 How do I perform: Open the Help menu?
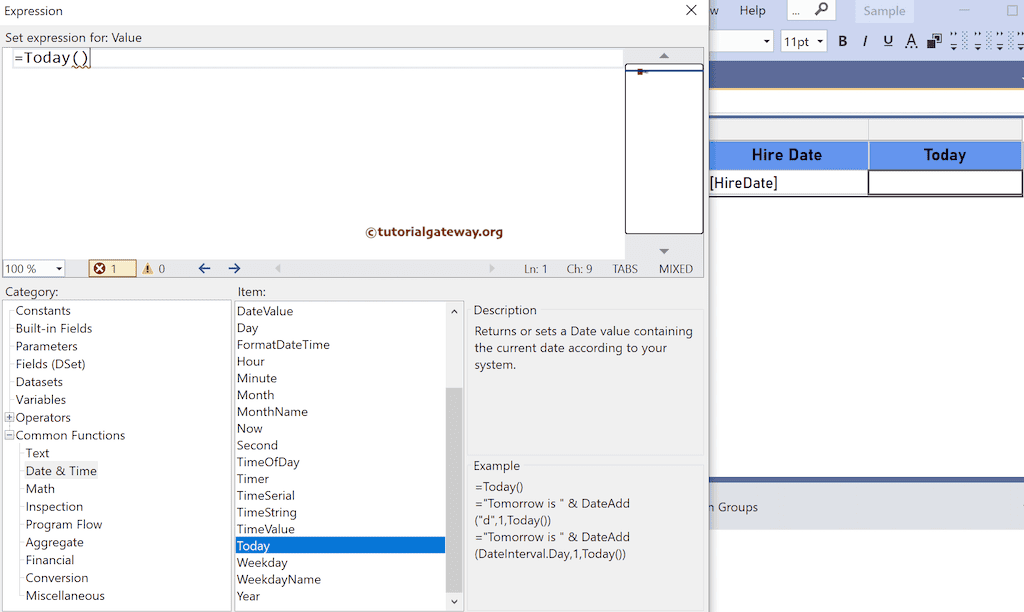(x=753, y=11)
